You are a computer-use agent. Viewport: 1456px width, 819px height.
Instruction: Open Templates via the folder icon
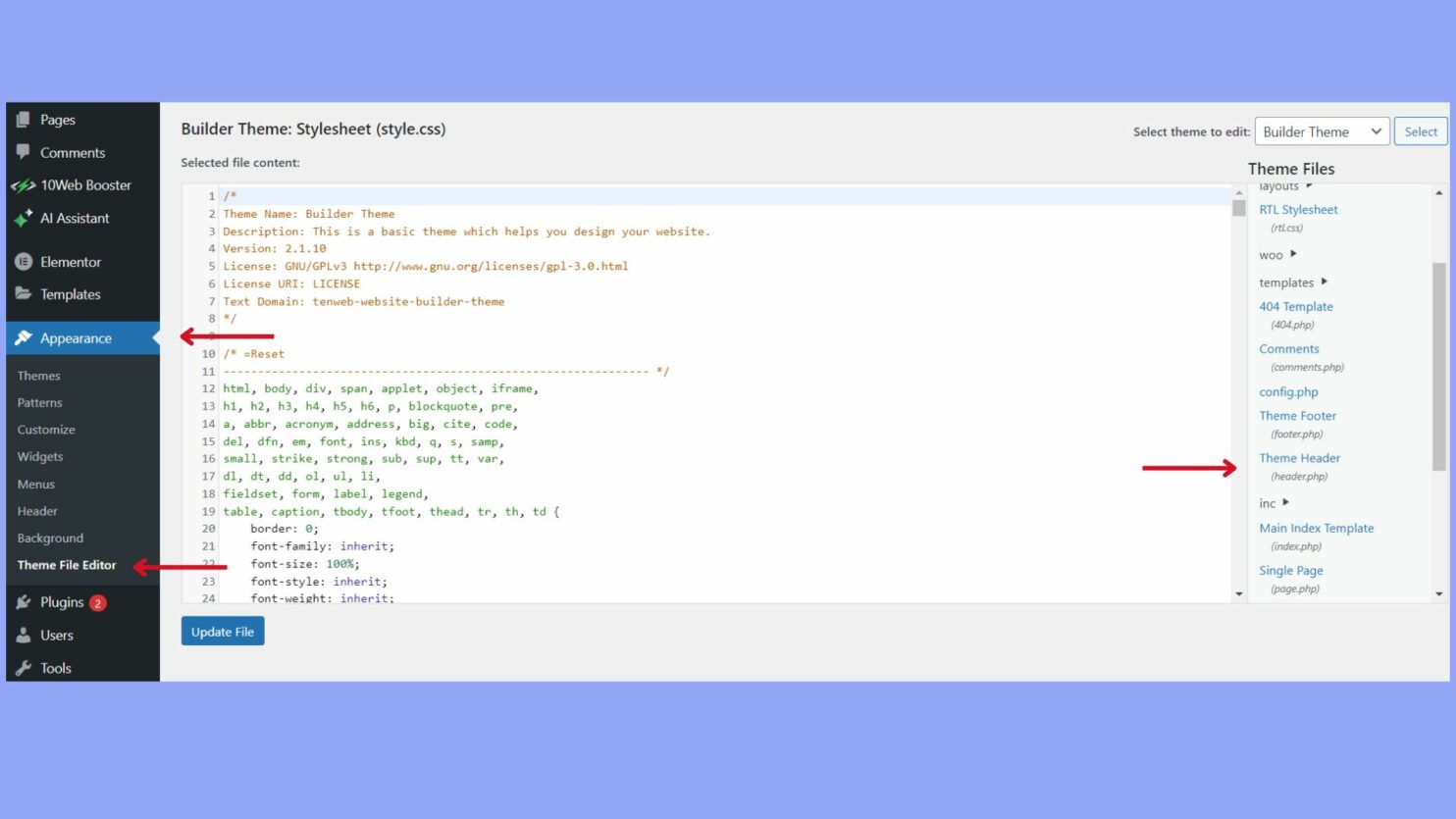pos(24,294)
